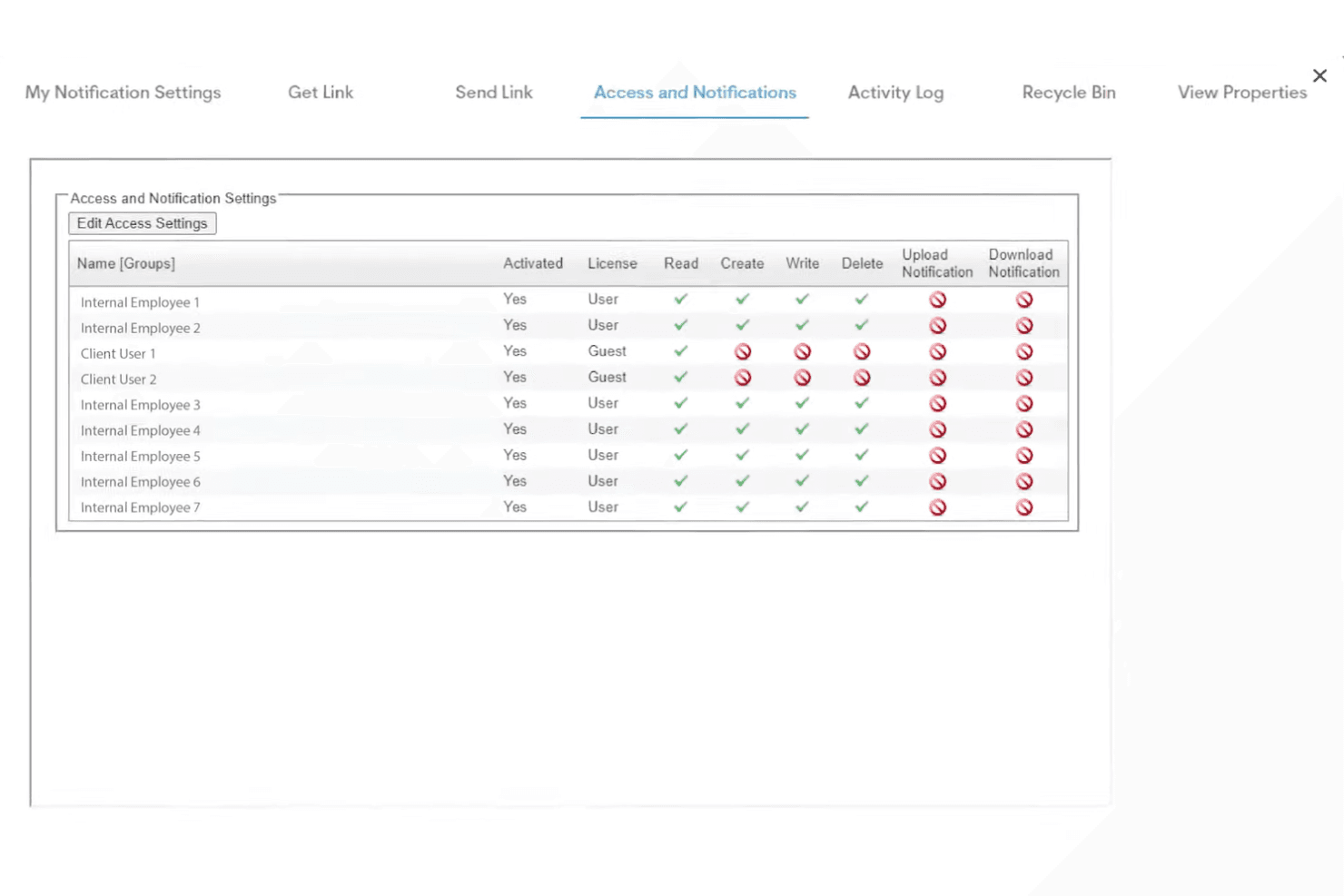1344x896 pixels.
Task: Click Read checkmark for Internal Employee 1
Action: click(x=680, y=299)
